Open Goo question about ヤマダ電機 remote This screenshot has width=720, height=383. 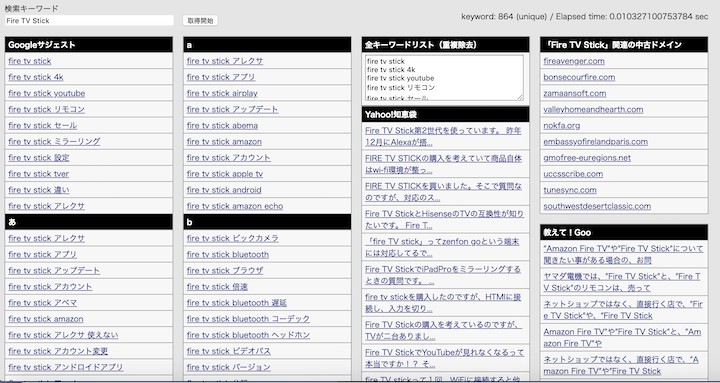[622, 282]
